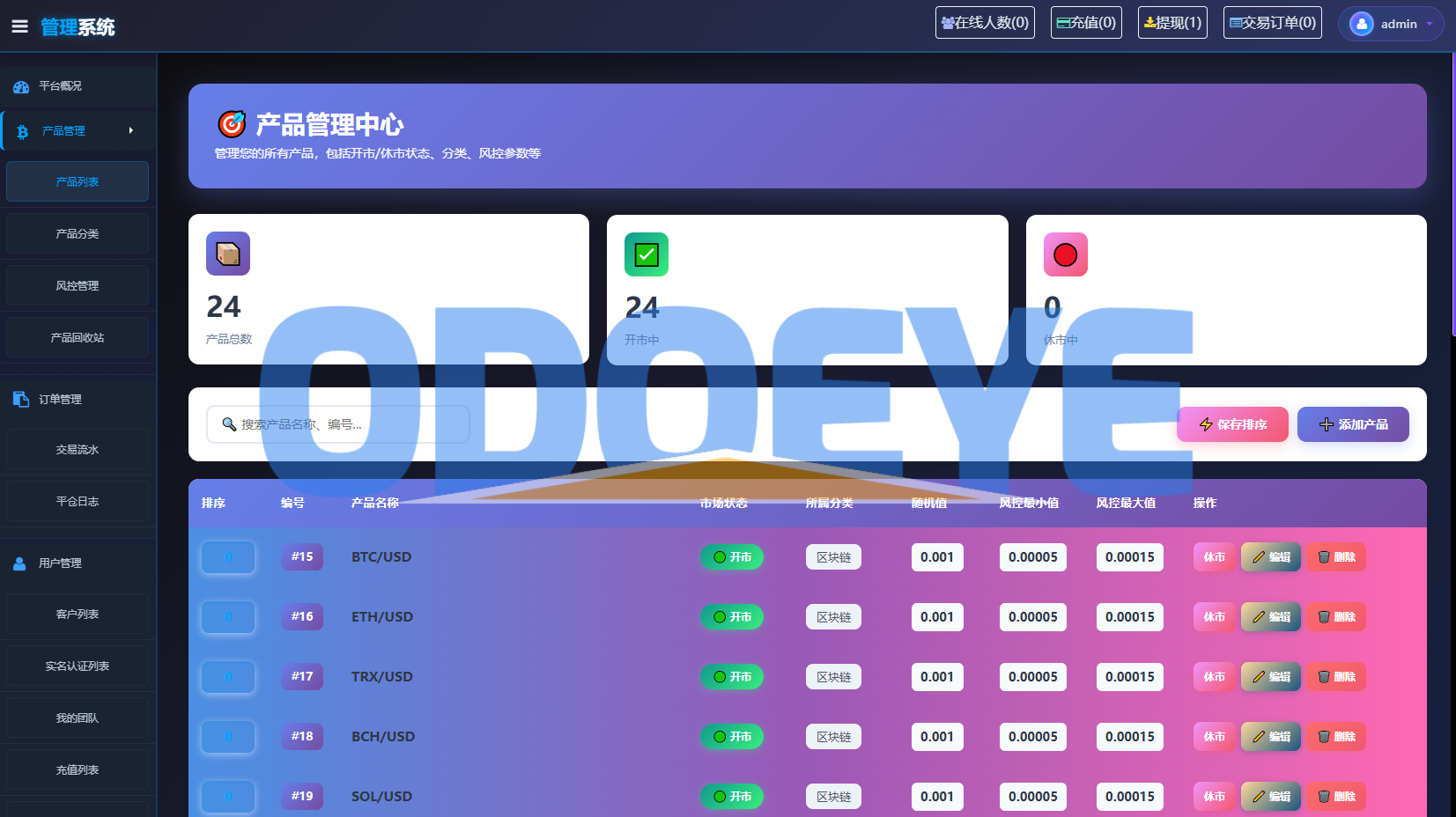Delete the SOL/USD product
Viewport: 1456px width, 817px height.
(x=1336, y=797)
